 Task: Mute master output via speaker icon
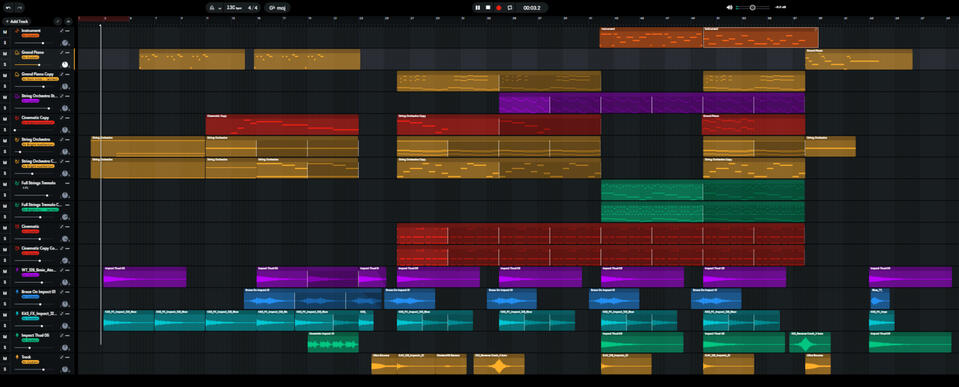[x=729, y=7]
